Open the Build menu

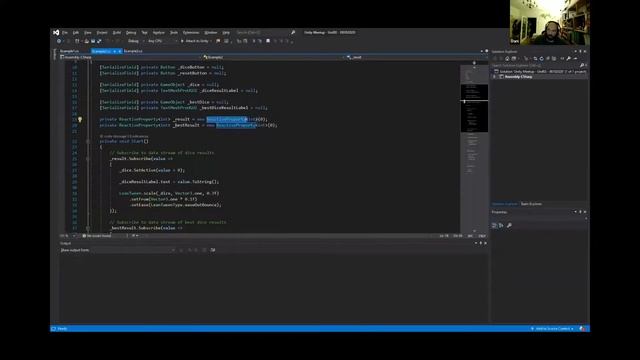117,33
